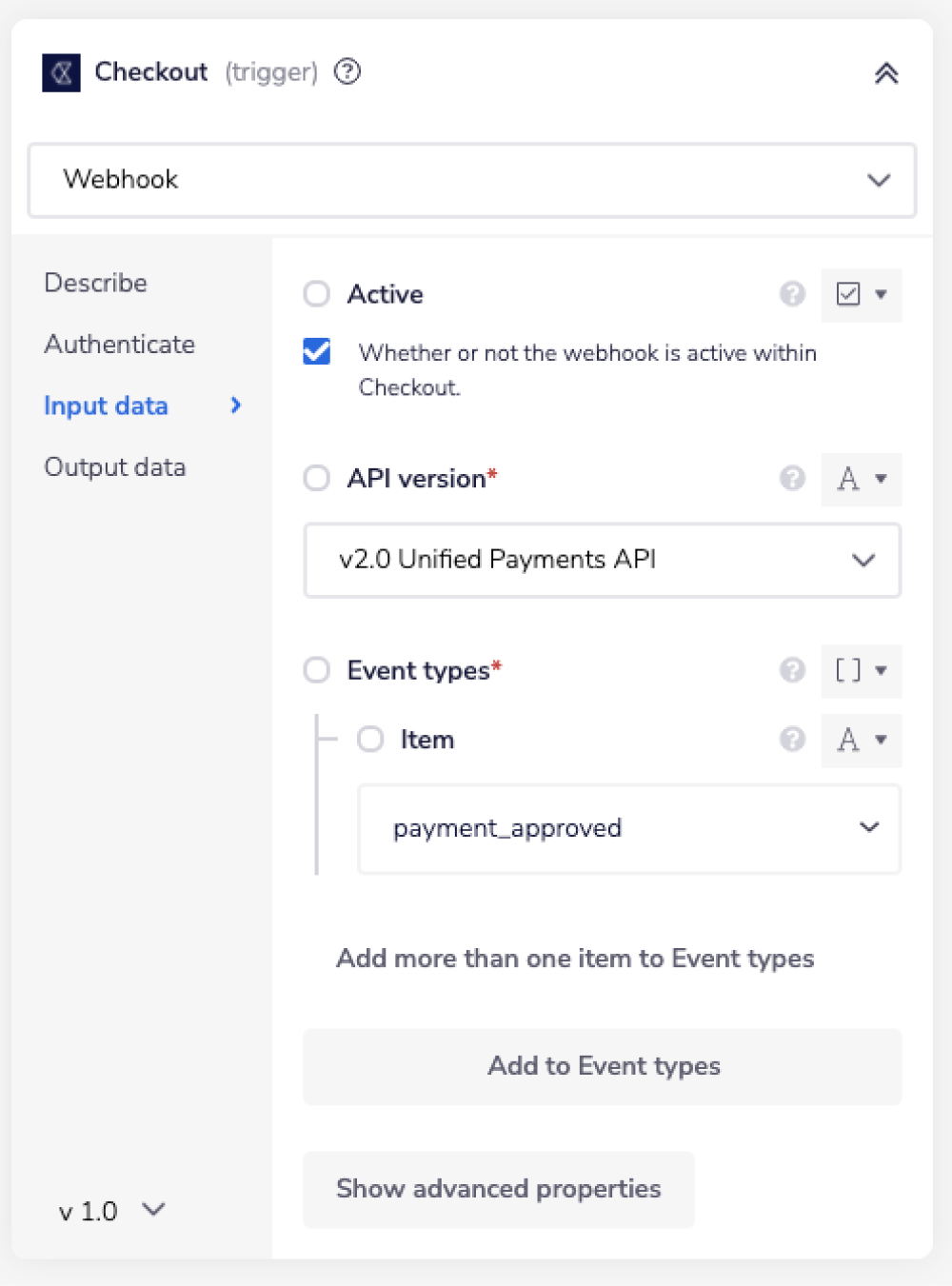Click Add to Event types button
This screenshot has height=1286, width=952.
click(602, 1066)
